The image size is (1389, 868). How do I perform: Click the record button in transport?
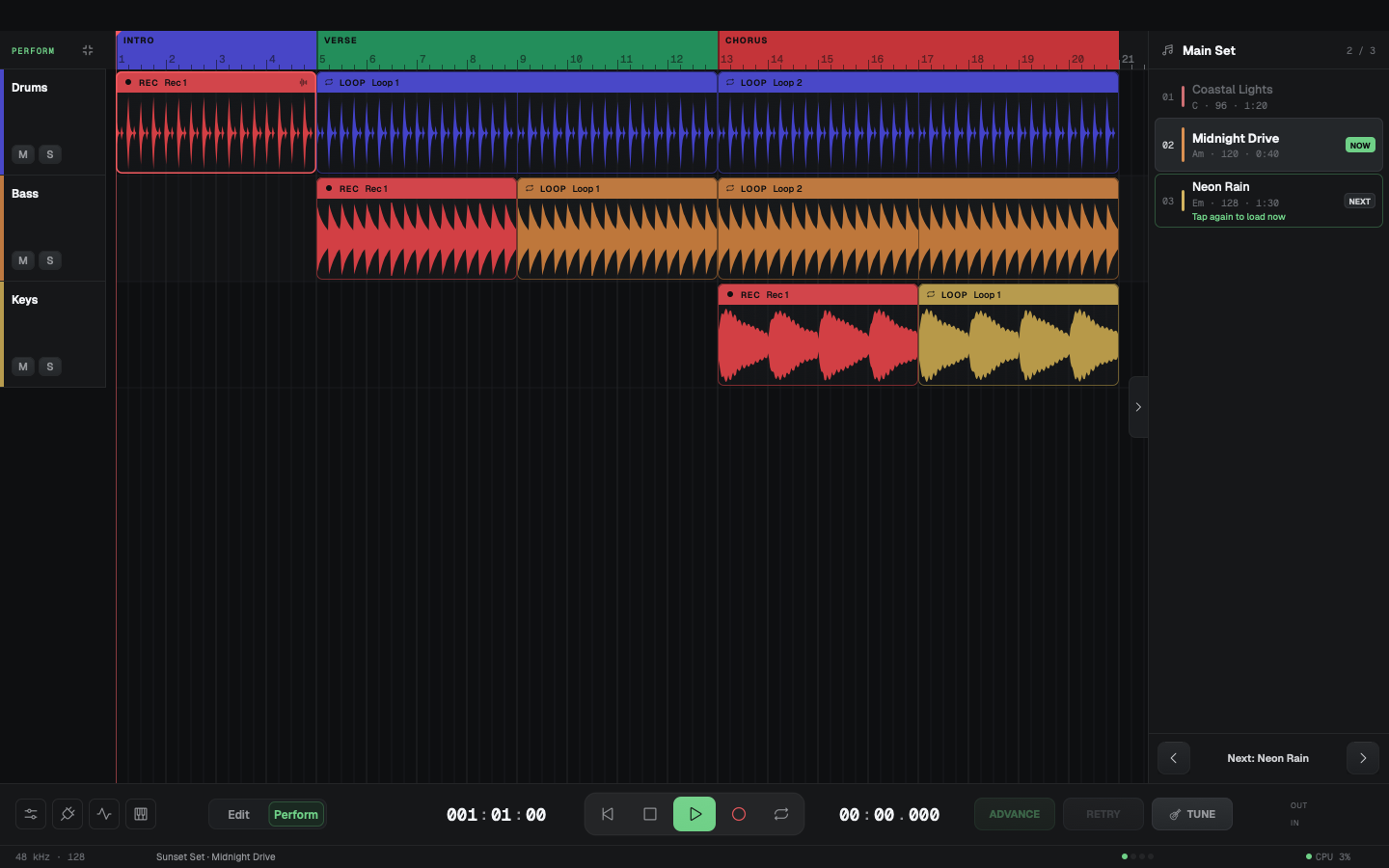click(x=739, y=814)
